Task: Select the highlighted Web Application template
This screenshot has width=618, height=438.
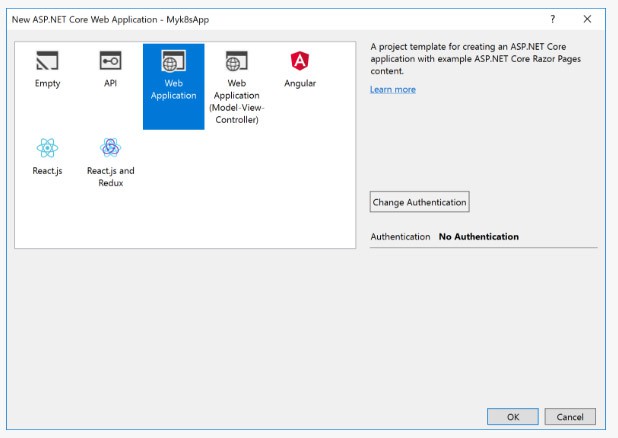Action: pos(173,86)
